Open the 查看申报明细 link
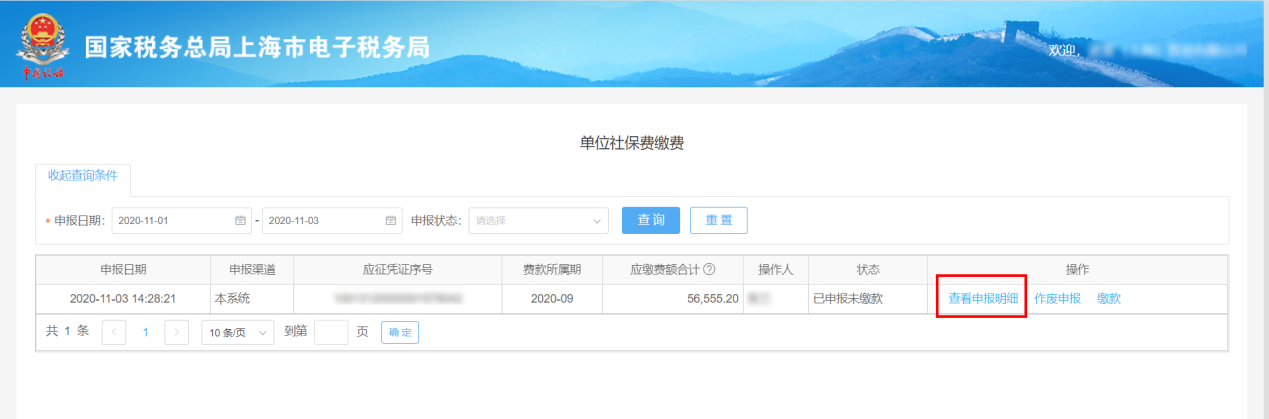The height and width of the screenshot is (419, 1269). pos(983,299)
